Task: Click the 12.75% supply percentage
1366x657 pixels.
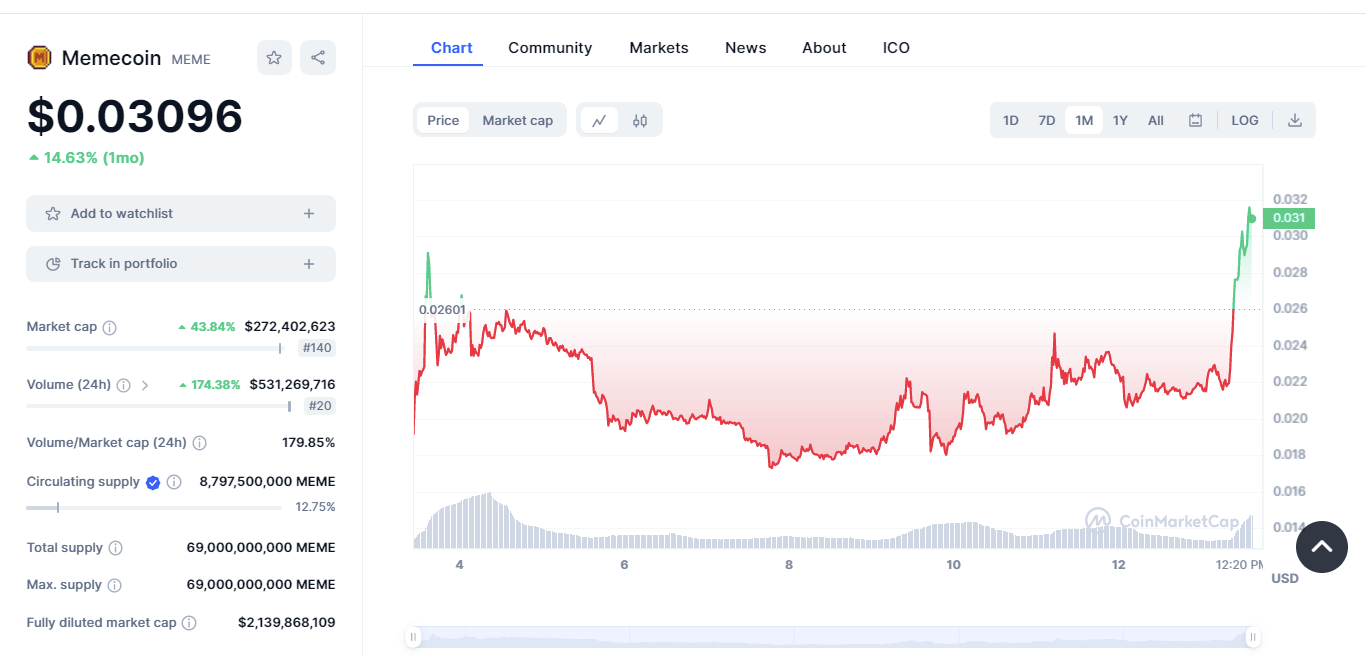Action: 316,507
